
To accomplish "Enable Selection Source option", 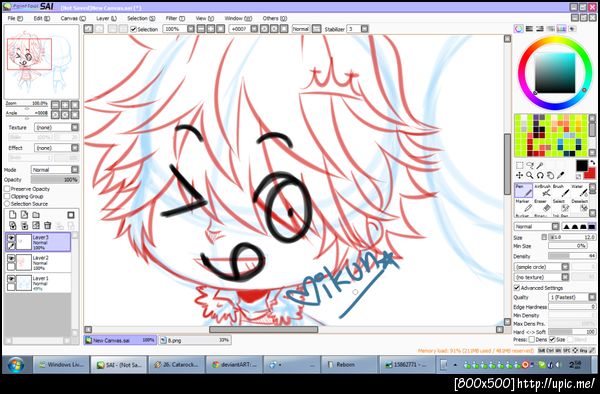I will 7,204.
